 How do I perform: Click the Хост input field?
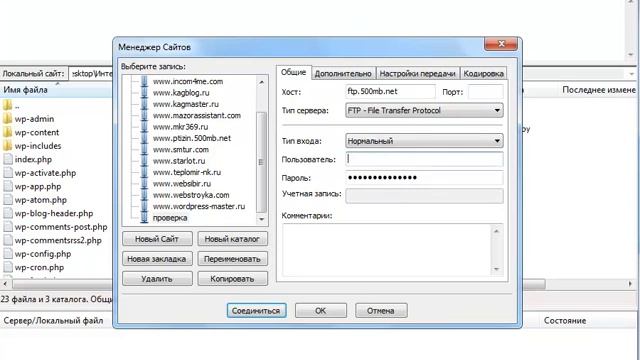[x=390, y=92]
